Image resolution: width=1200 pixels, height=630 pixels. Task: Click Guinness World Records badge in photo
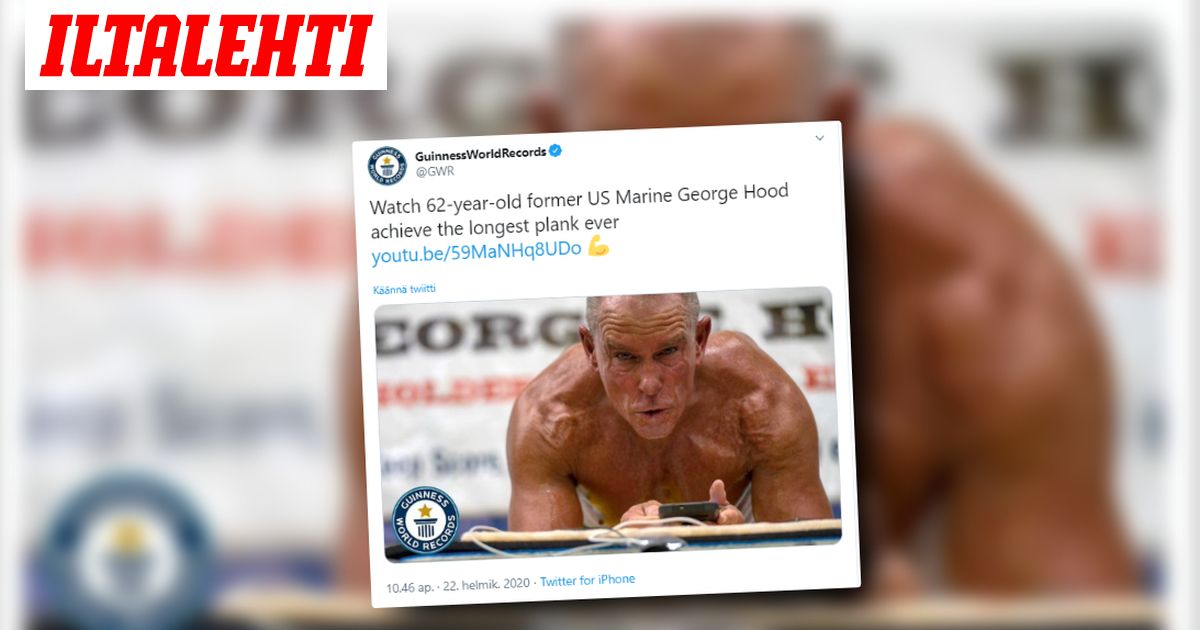click(424, 520)
